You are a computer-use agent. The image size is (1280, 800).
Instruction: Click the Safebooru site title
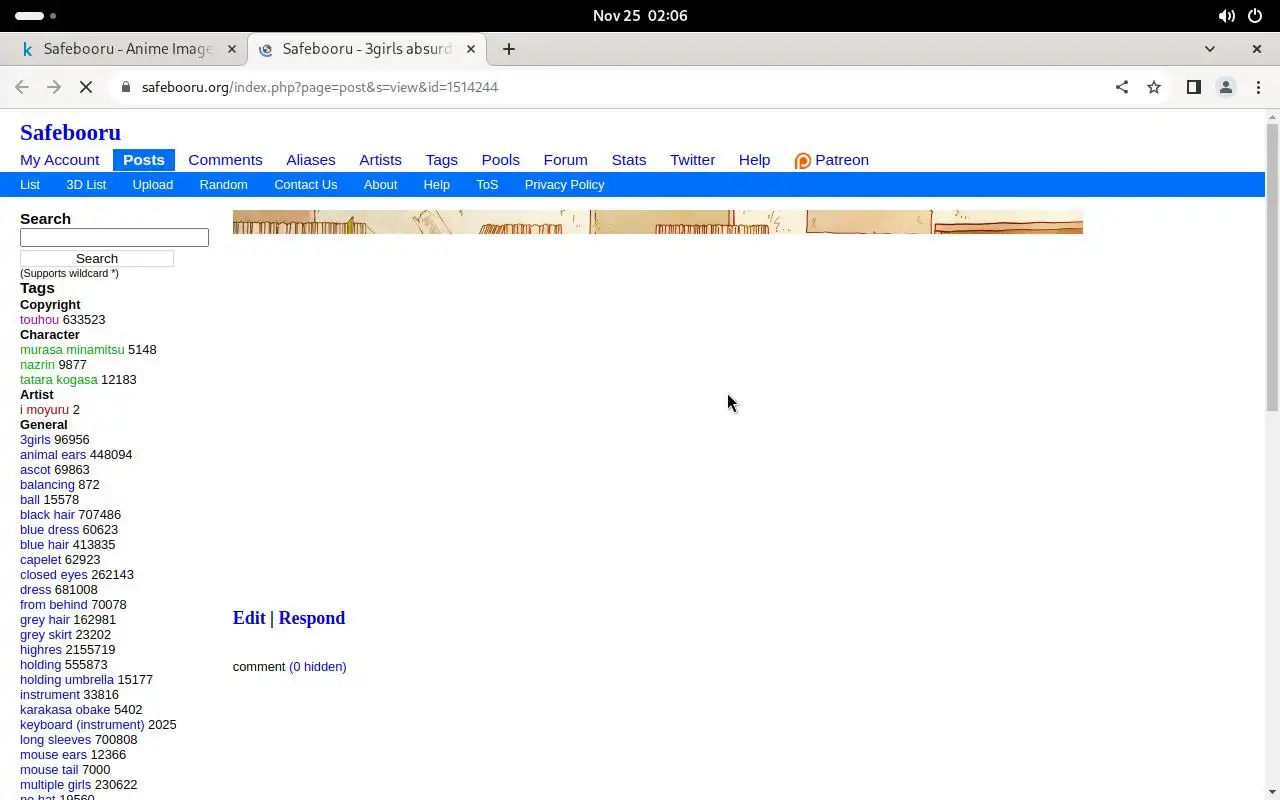(70, 132)
